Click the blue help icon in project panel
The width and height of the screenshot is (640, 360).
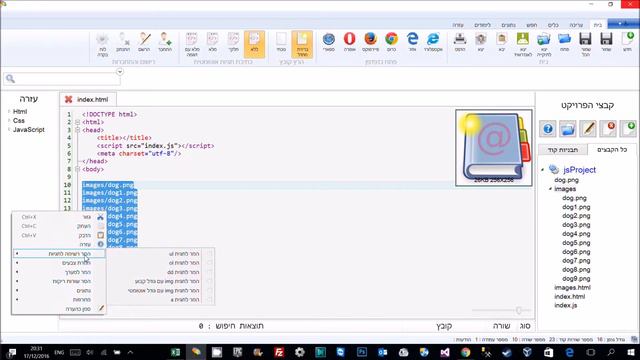tap(548, 129)
